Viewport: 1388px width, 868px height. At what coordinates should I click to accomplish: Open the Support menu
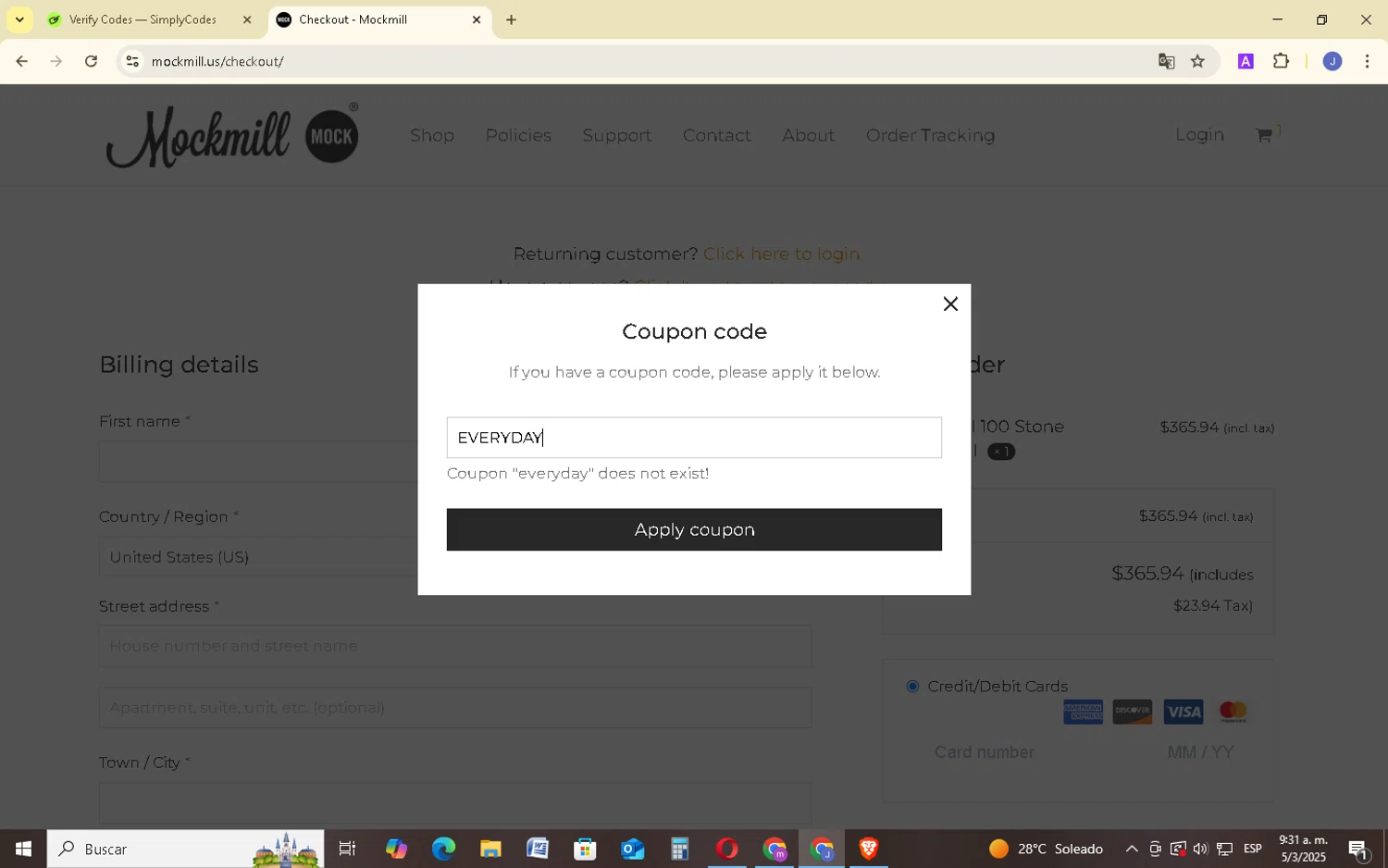click(x=617, y=135)
